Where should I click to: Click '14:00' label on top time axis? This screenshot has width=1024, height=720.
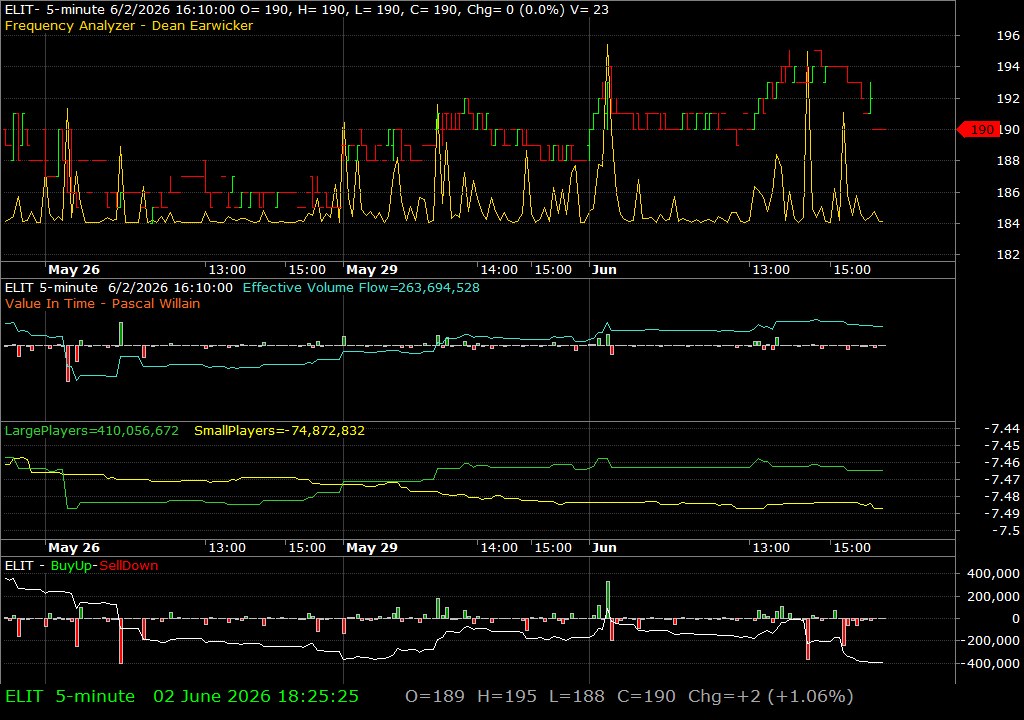[x=499, y=269]
